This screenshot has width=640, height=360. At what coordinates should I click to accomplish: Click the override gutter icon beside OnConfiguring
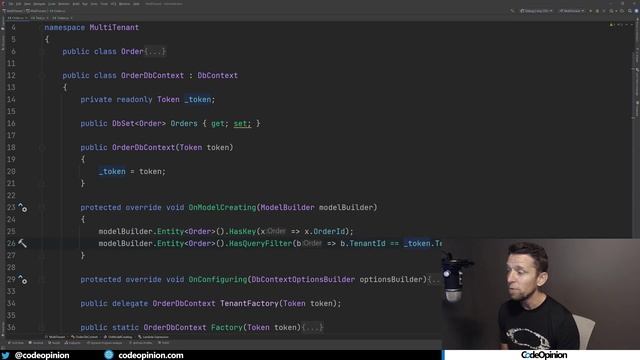coord(22,280)
